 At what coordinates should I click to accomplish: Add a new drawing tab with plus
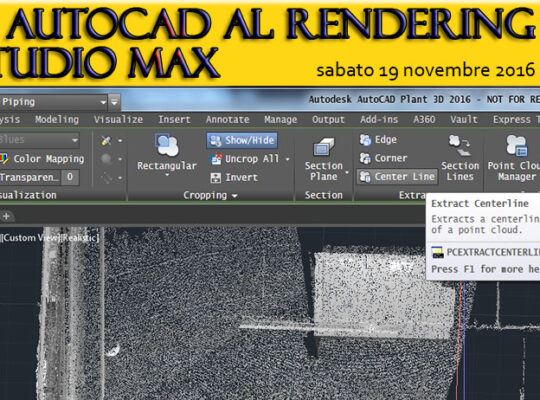point(6,216)
